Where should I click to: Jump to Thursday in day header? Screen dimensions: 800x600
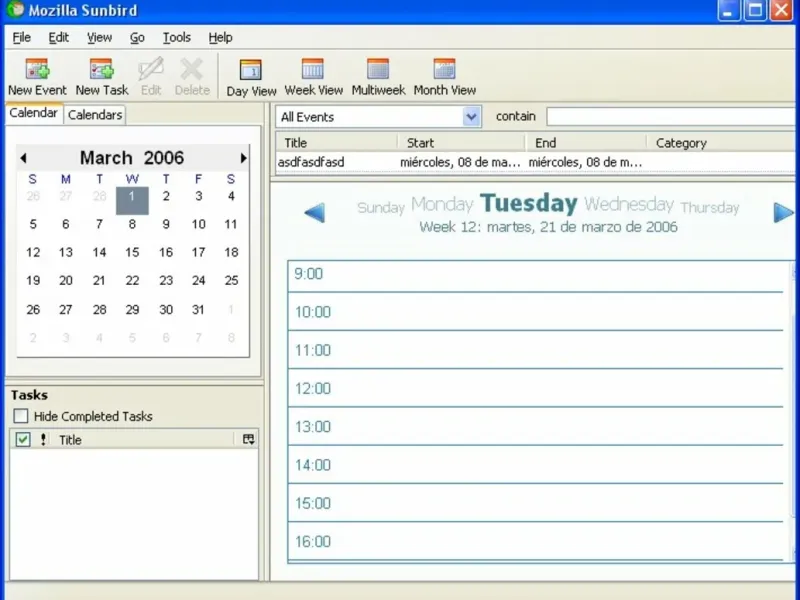(x=710, y=207)
